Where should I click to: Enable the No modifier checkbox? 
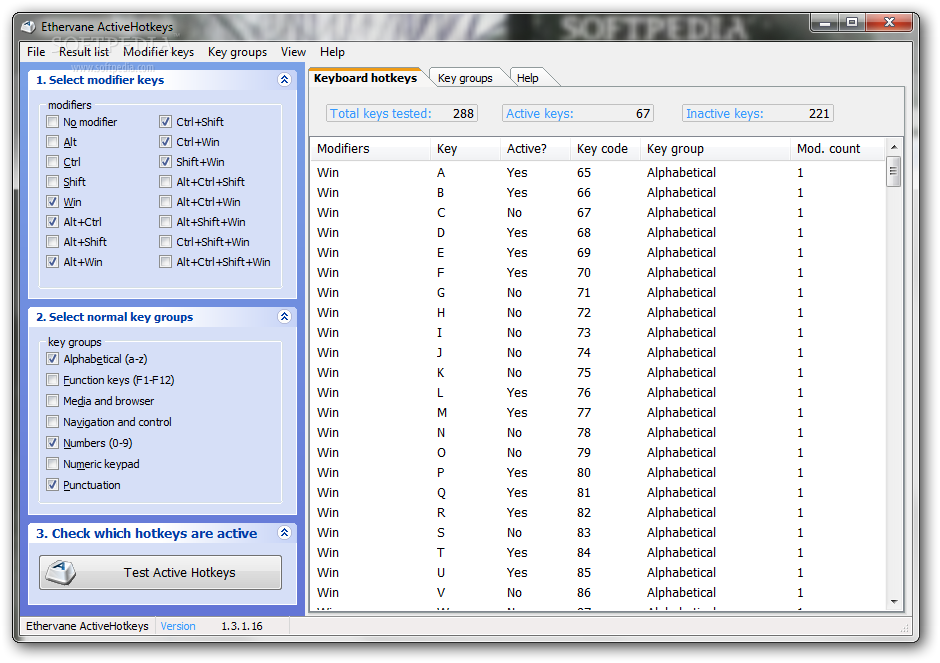point(53,122)
